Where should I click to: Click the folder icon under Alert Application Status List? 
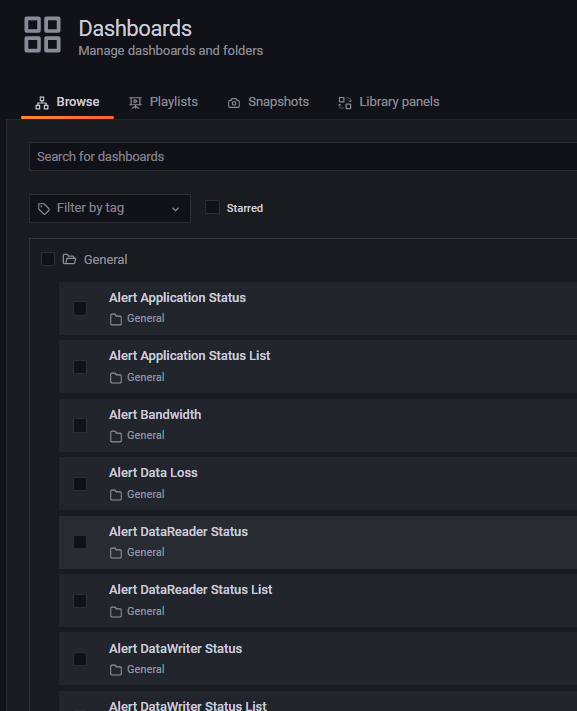pos(116,378)
